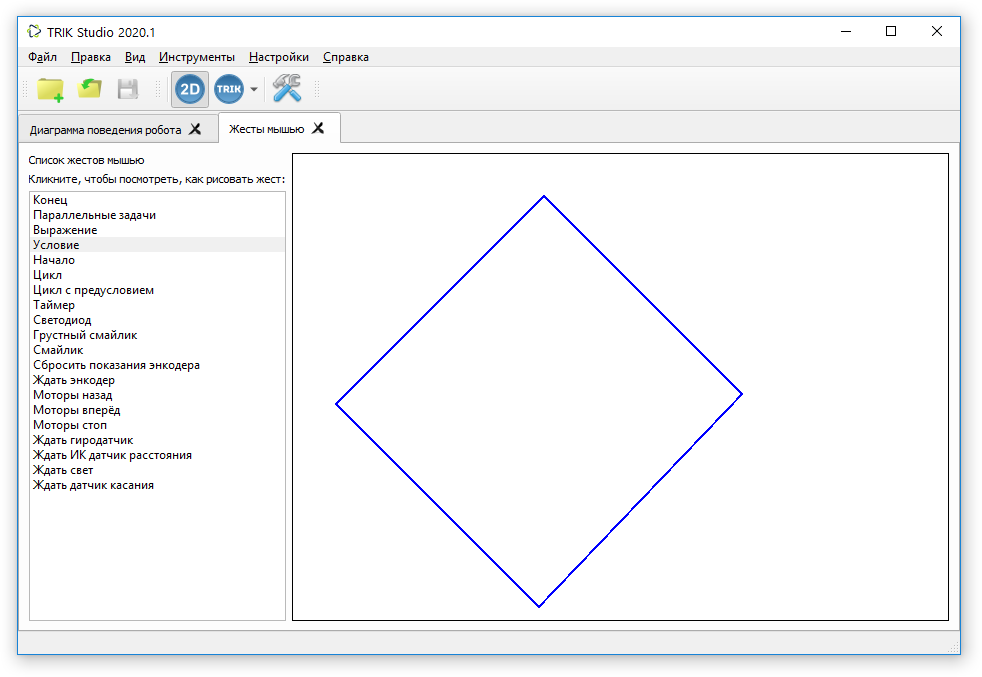This screenshot has height=677, width=982.
Task: Open the Инструменты menu
Action: tap(197, 57)
